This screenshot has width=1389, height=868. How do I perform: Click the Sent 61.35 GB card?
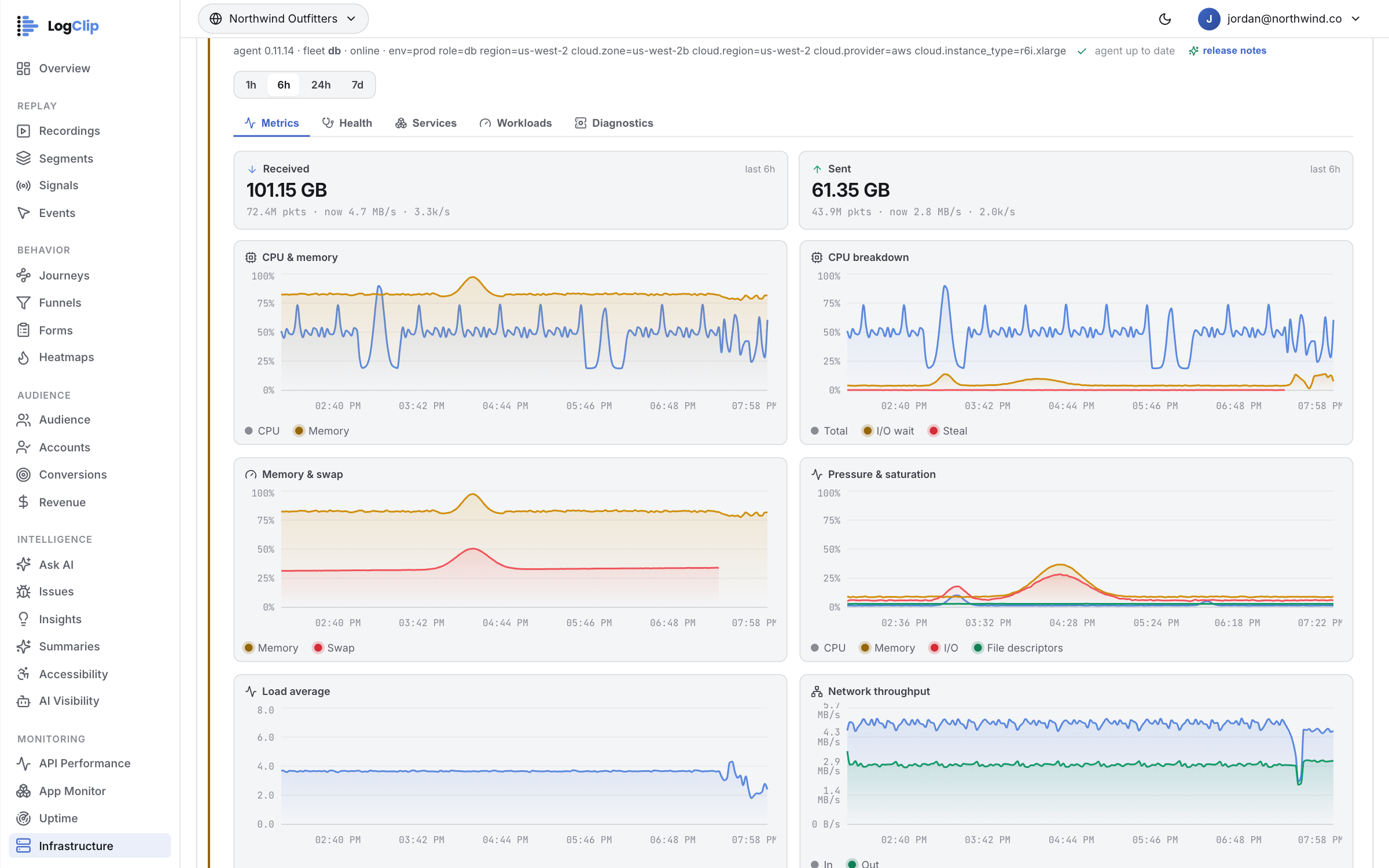[x=1076, y=190]
